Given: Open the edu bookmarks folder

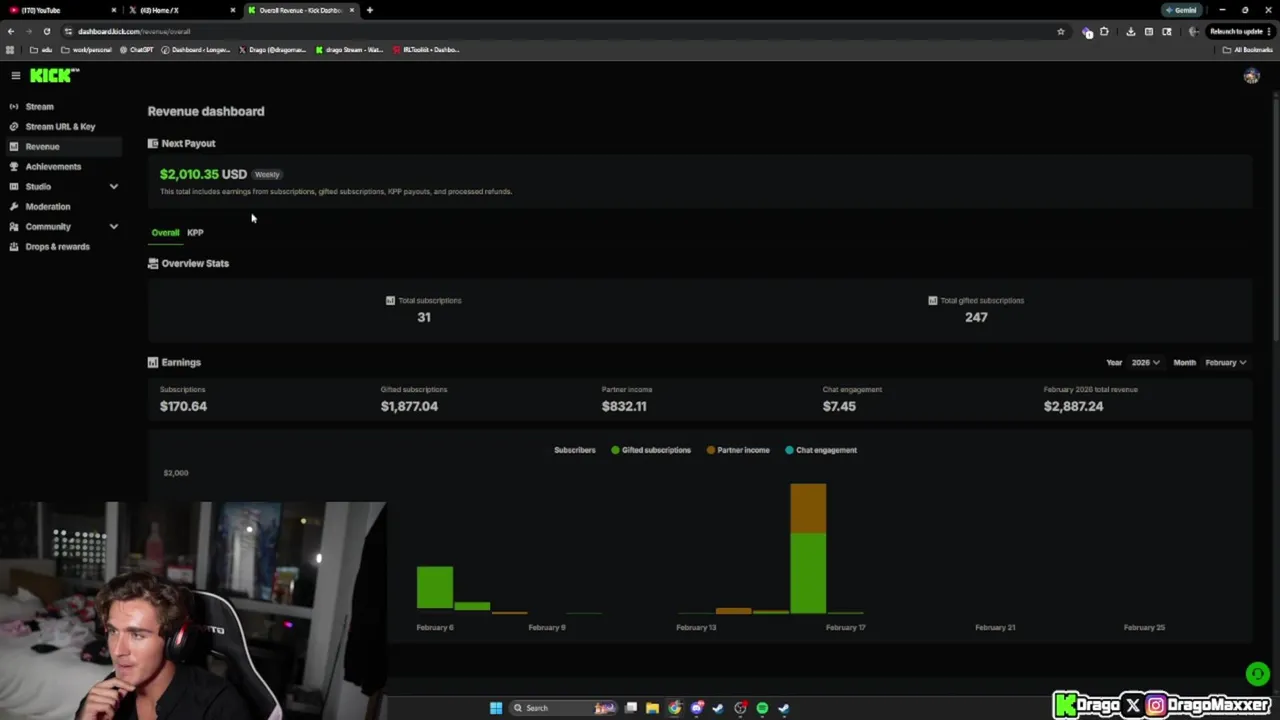Looking at the screenshot, I should (41, 49).
